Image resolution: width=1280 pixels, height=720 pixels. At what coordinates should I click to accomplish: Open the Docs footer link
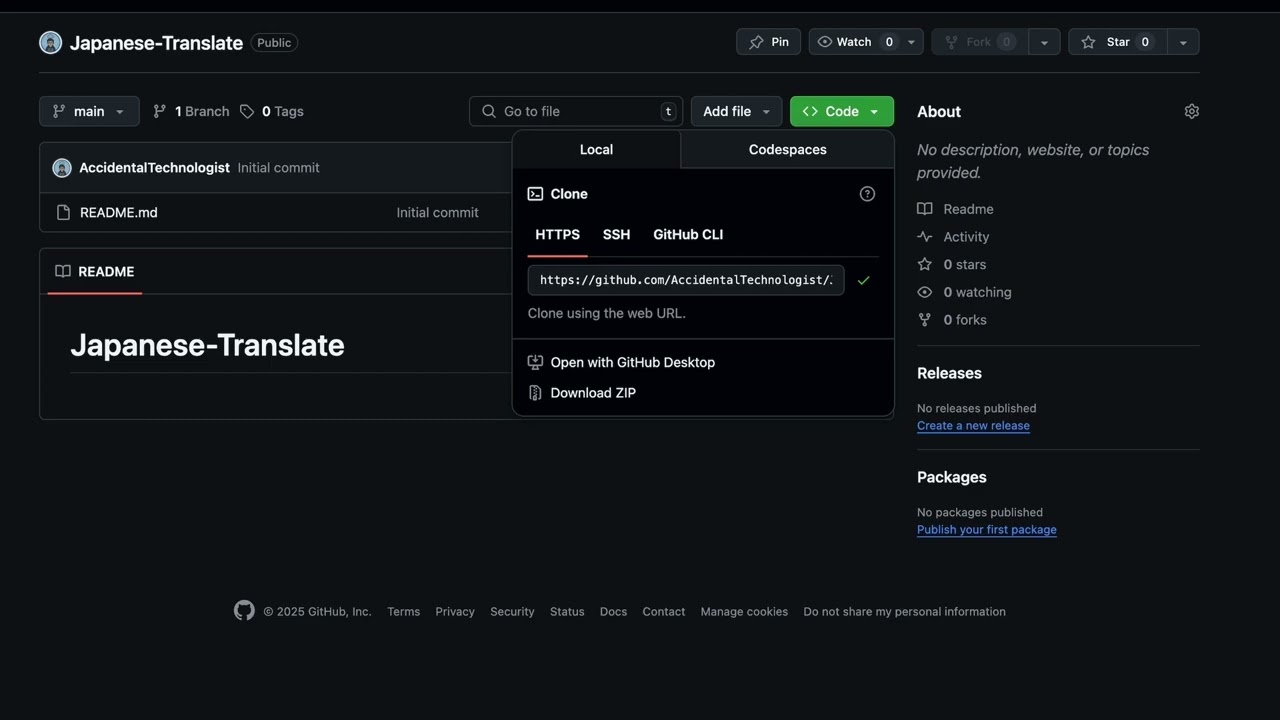(x=613, y=611)
